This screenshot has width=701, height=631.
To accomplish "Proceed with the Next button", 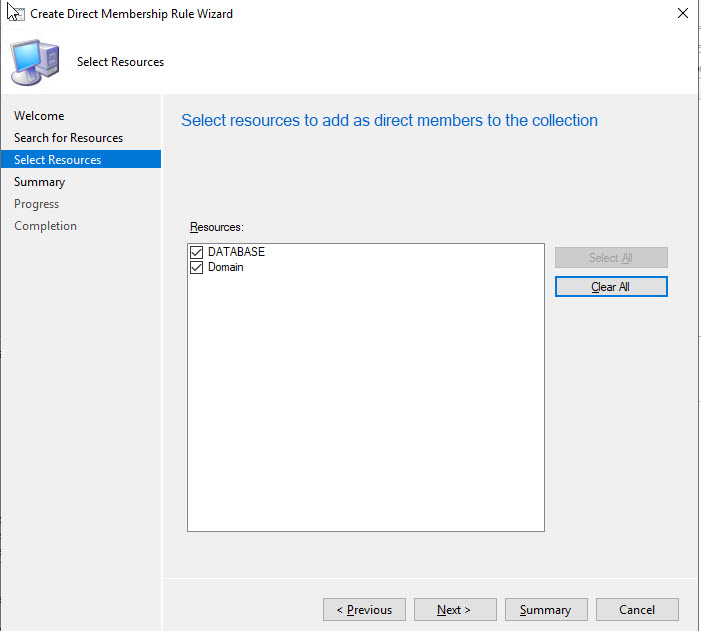I will pos(454,610).
